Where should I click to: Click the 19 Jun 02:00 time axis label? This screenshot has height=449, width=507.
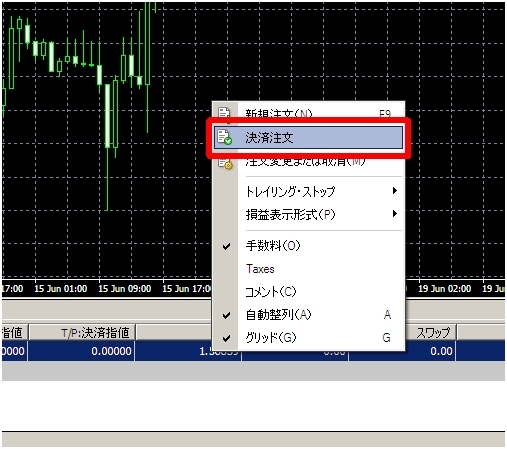click(x=445, y=289)
